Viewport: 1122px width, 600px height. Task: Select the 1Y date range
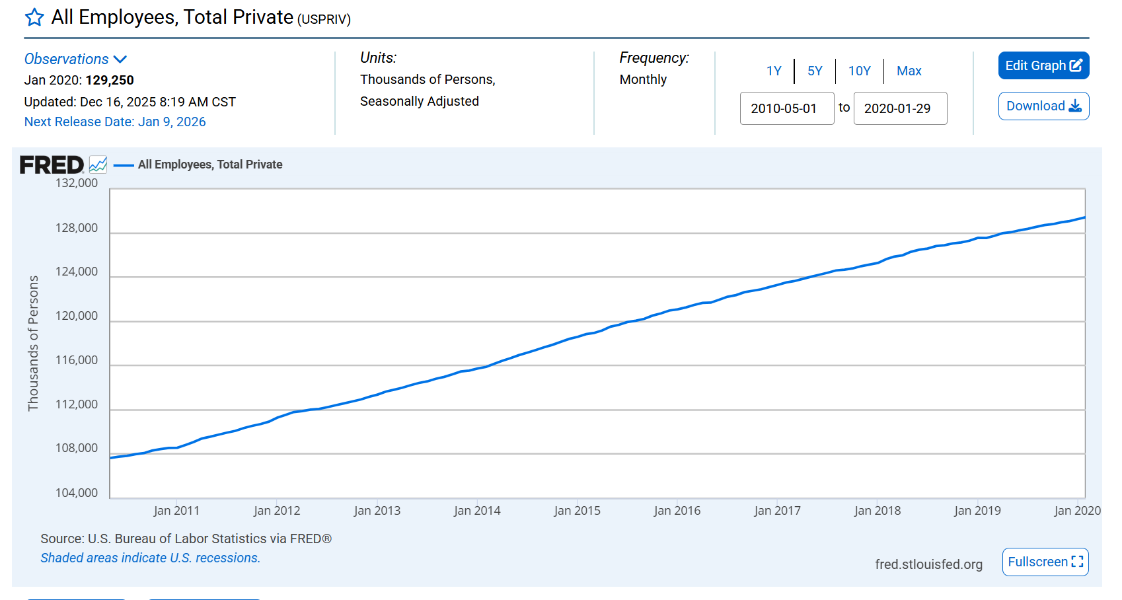[x=774, y=71]
